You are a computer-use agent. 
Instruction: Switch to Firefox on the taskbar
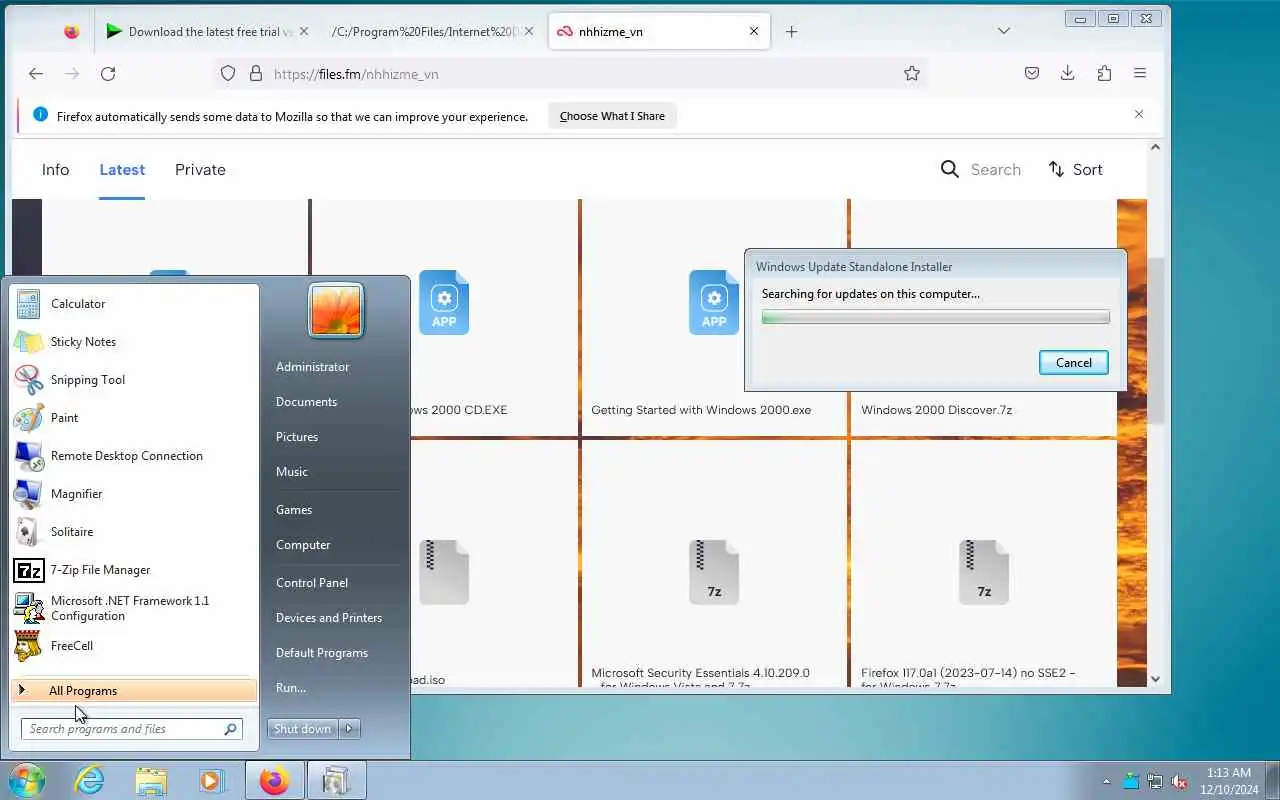click(274, 780)
